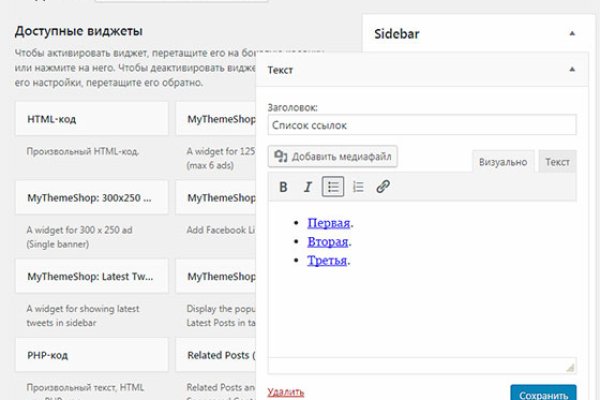This screenshot has width=600, height=400.
Task: Toggle numbered list formatting
Action: click(x=358, y=187)
